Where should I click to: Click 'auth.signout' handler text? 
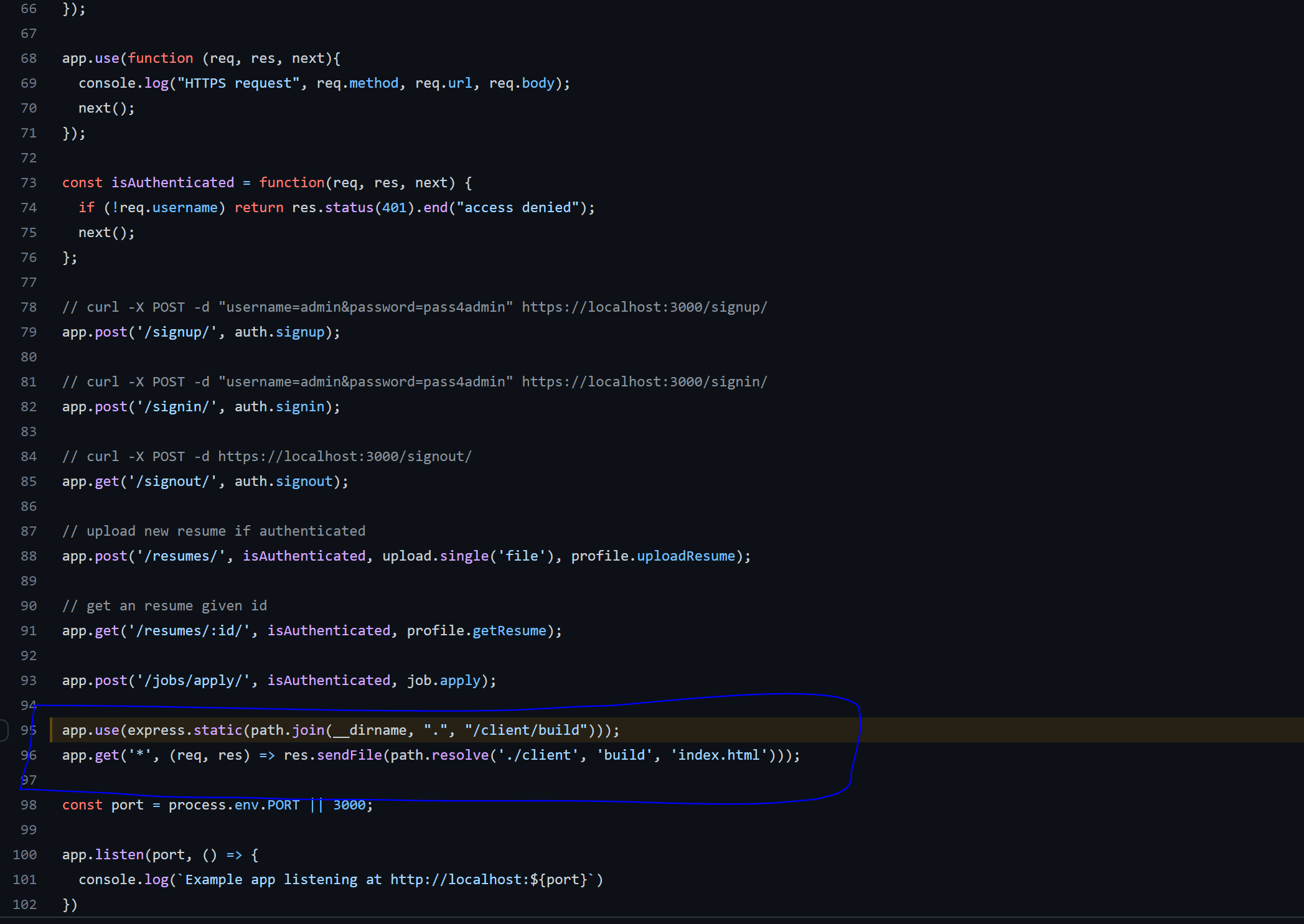tap(284, 482)
